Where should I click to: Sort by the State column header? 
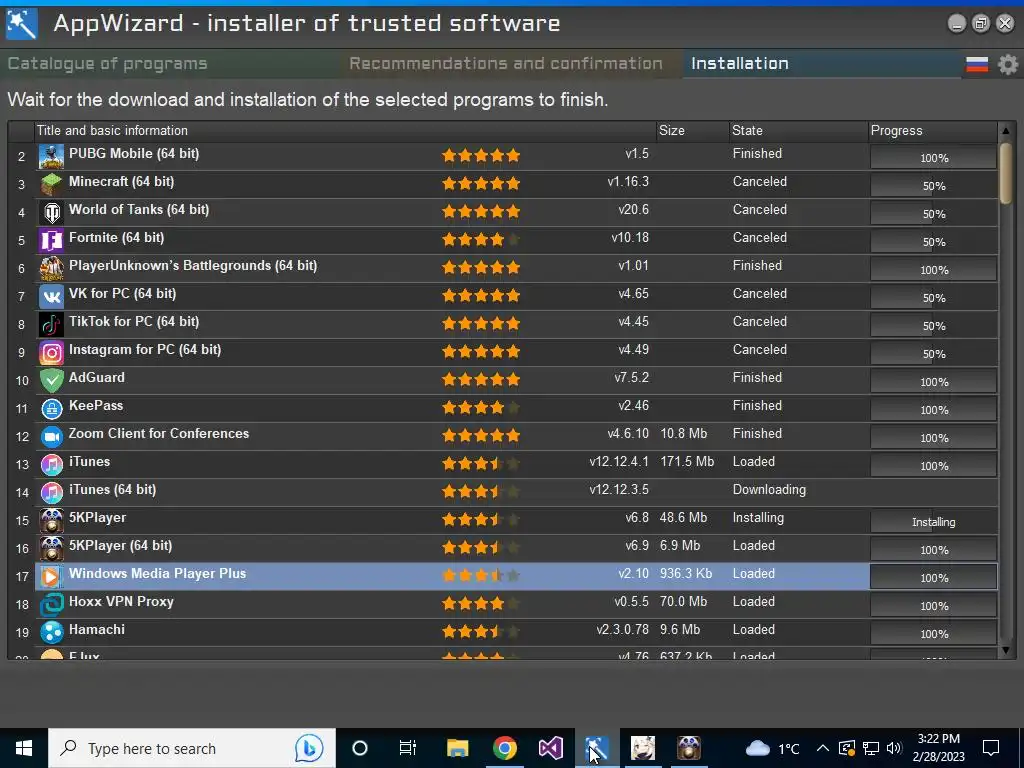(x=799, y=131)
